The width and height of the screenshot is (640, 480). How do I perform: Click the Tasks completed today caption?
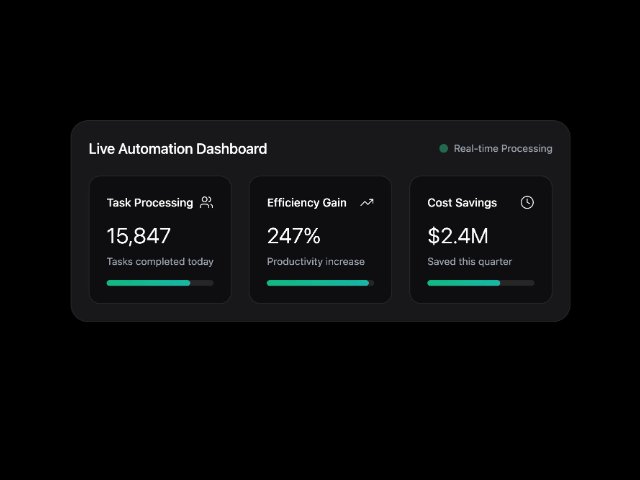click(160, 262)
